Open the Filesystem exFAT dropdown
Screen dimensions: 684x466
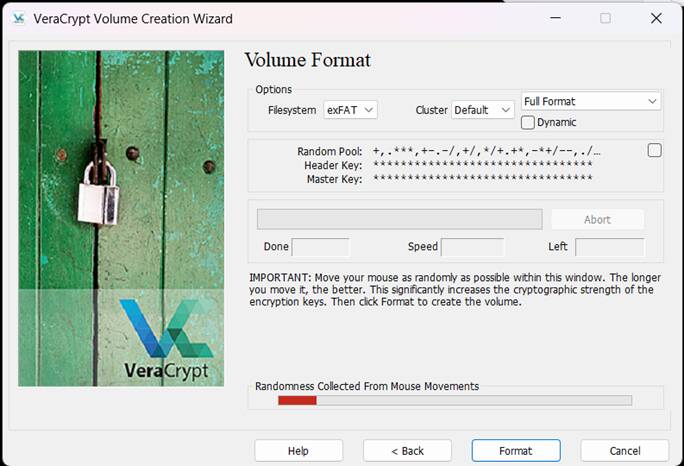click(x=350, y=110)
